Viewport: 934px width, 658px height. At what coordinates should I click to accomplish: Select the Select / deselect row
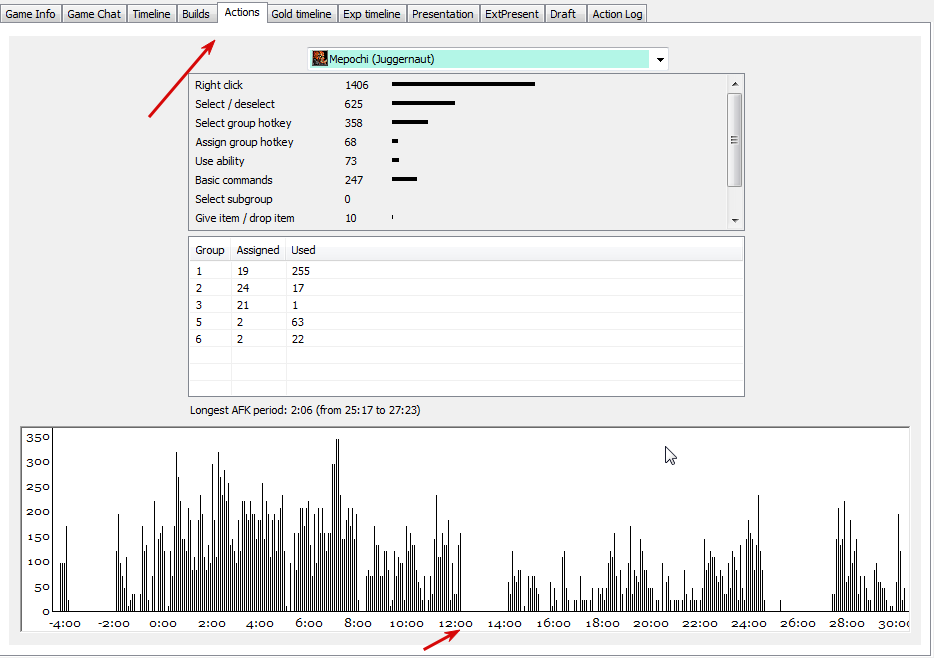point(457,104)
